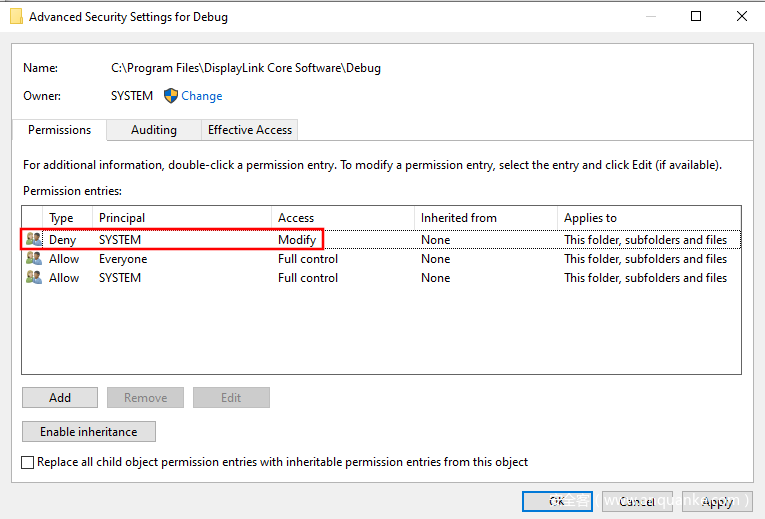Close the Advanced Security Settings window
The height and width of the screenshot is (519, 765).
(x=741, y=16)
